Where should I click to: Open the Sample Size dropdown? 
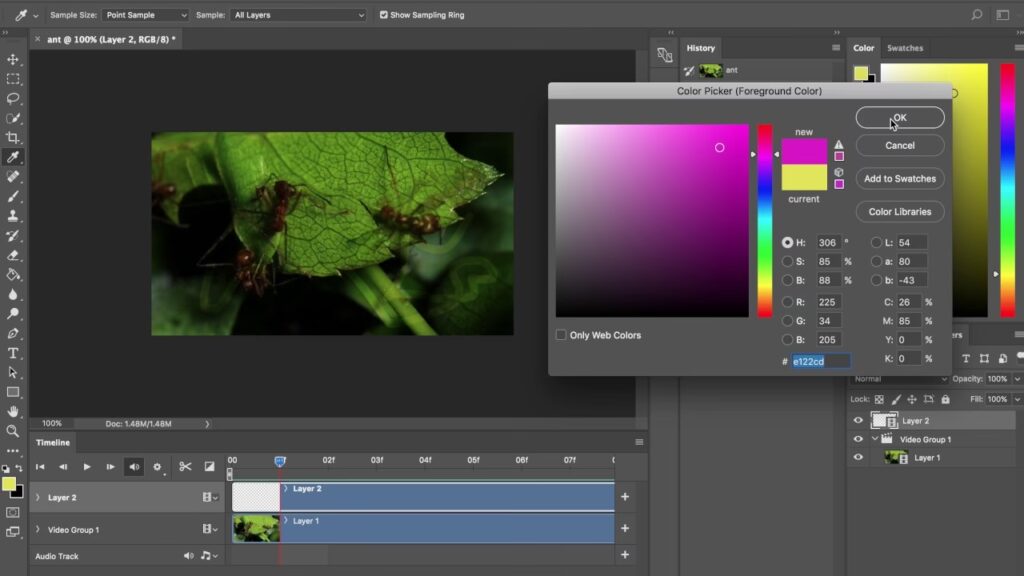[x=144, y=15]
